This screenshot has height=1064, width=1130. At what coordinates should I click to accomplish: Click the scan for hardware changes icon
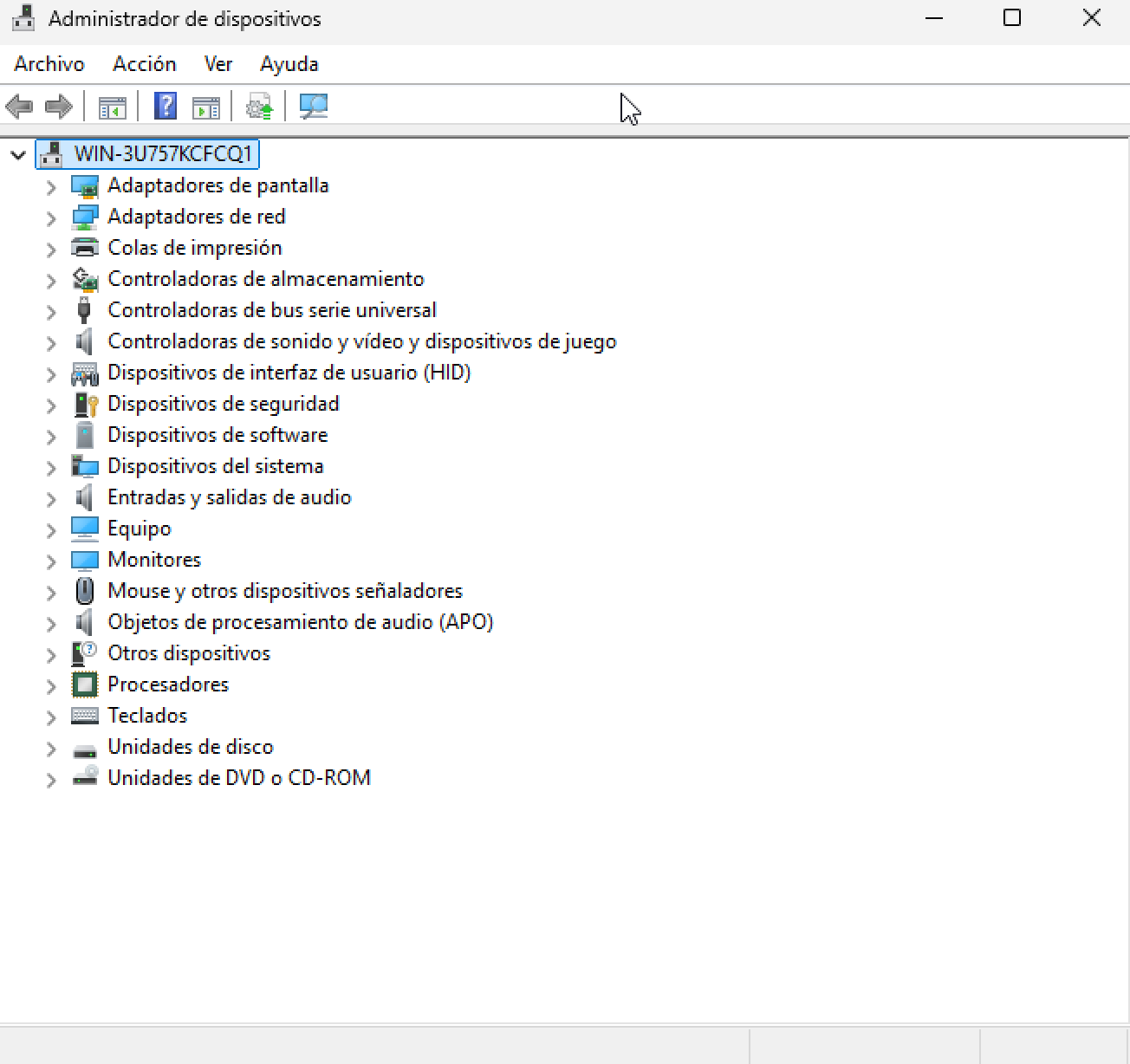(x=313, y=107)
